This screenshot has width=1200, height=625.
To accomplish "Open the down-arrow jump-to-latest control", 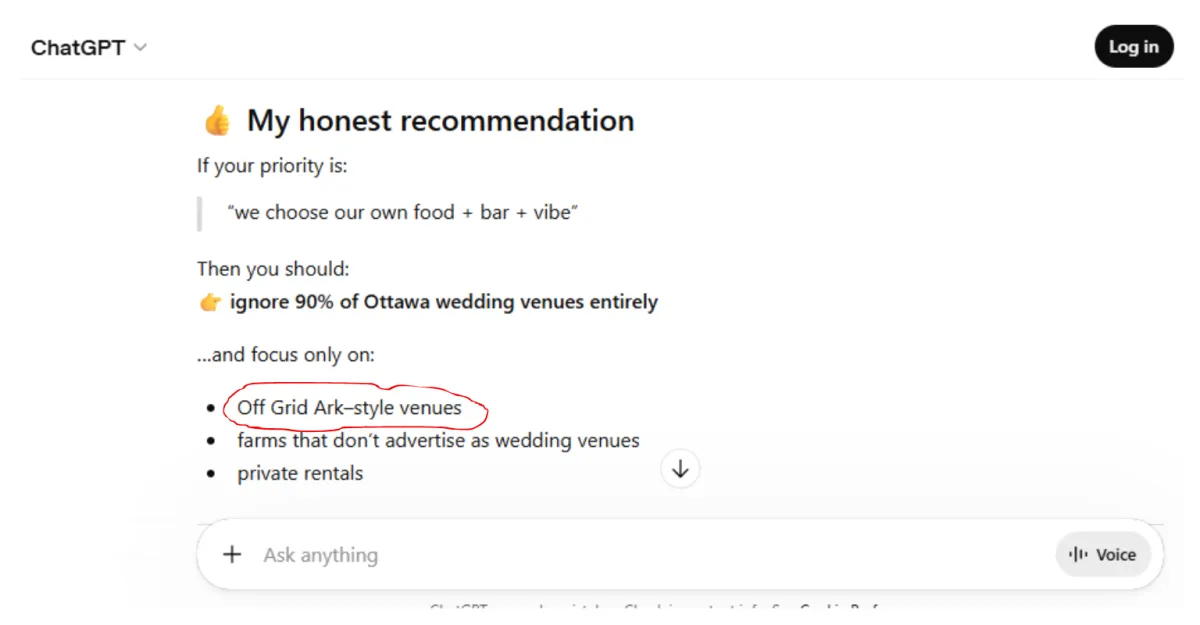I will coord(680,468).
